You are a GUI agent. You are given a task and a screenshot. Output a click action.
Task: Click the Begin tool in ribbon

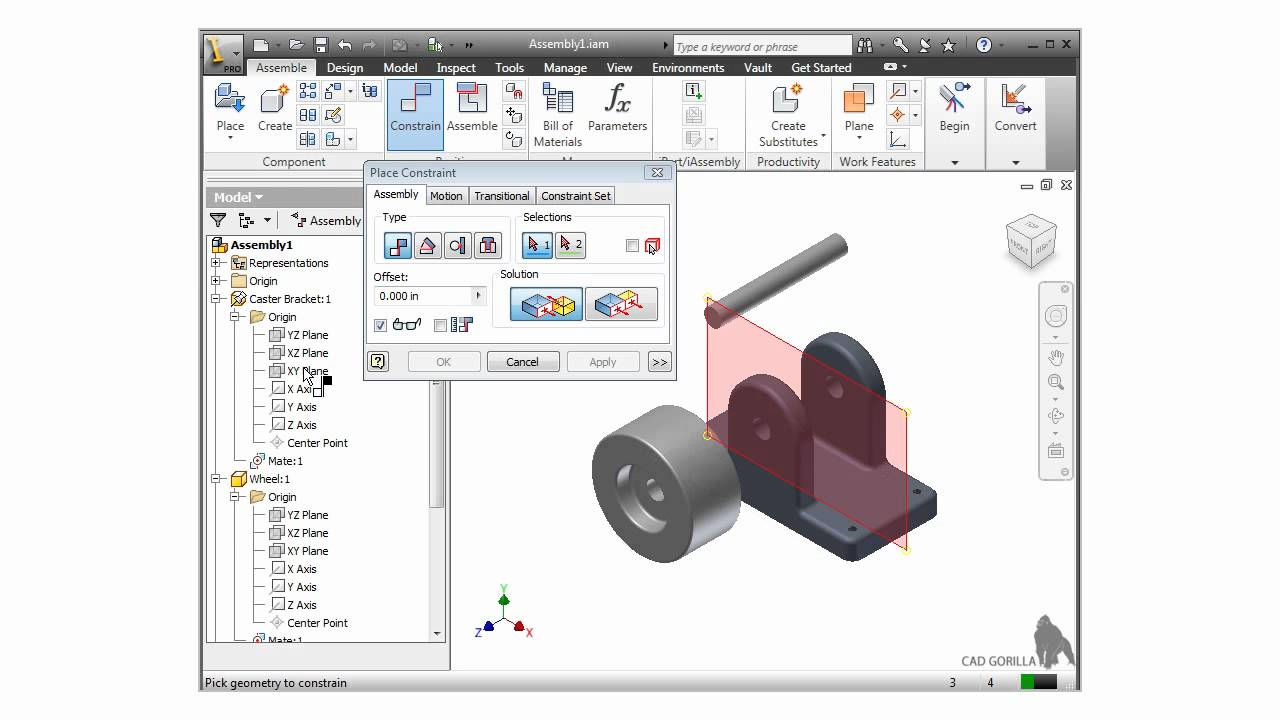click(x=954, y=108)
